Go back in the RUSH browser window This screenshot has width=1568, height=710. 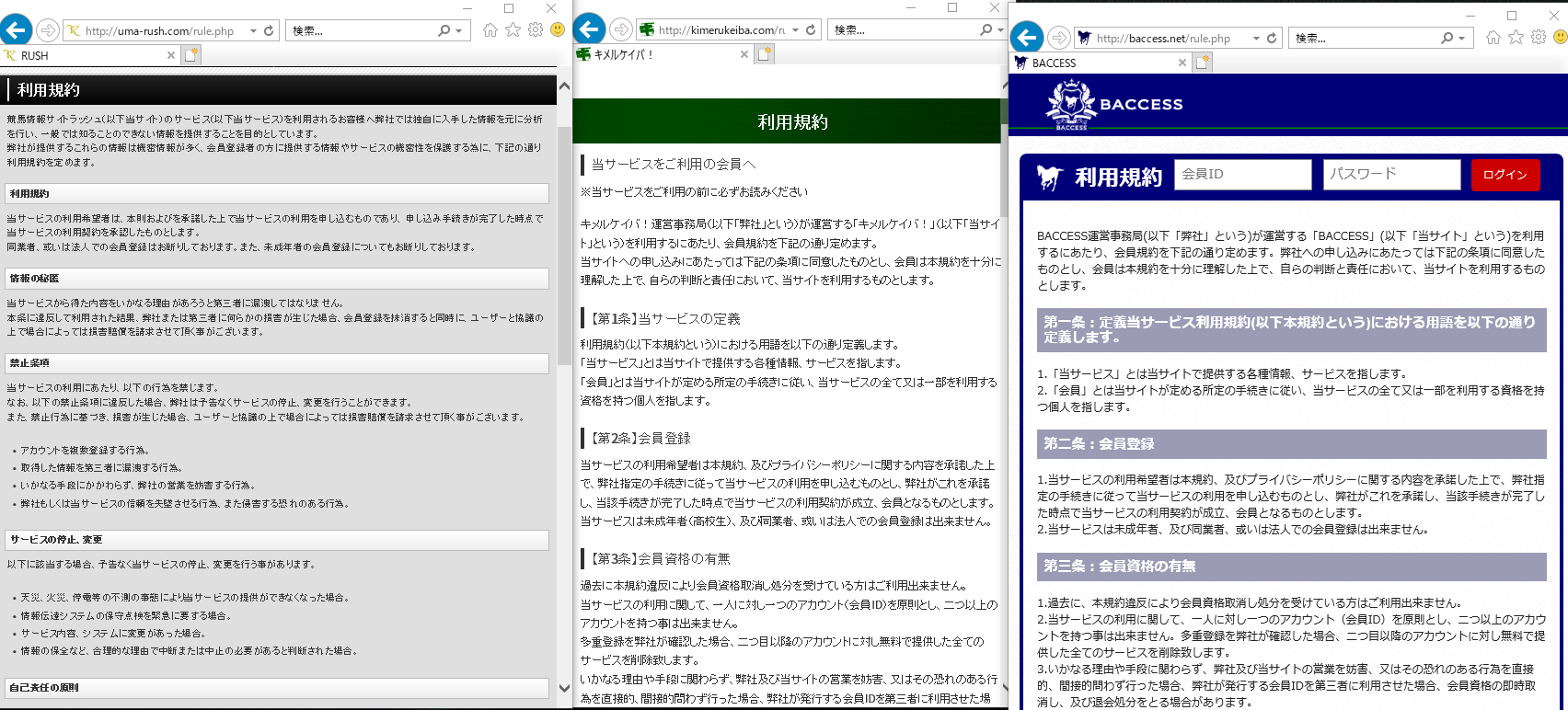click(17, 30)
